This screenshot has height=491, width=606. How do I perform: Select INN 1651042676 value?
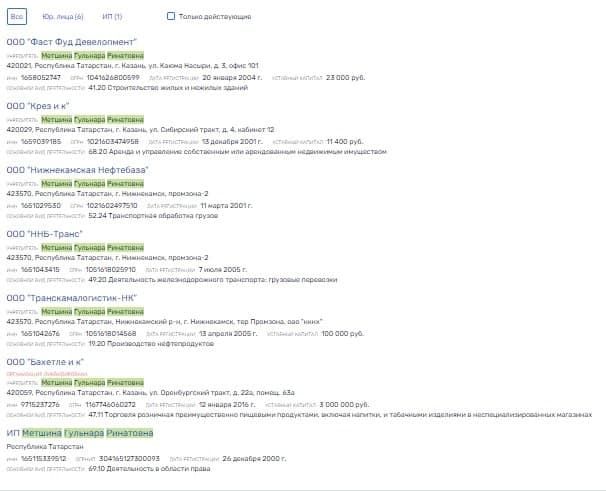click(40, 334)
